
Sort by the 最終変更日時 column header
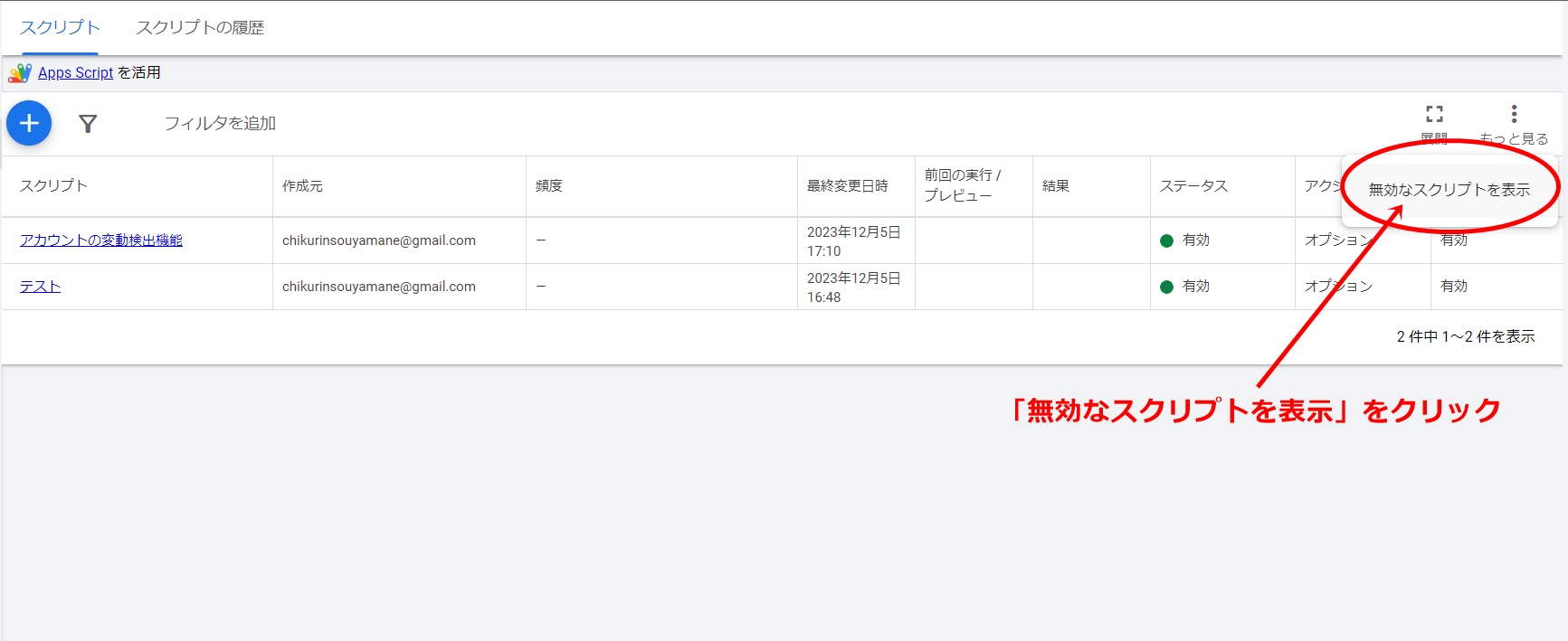pyautogui.click(x=847, y=186)
